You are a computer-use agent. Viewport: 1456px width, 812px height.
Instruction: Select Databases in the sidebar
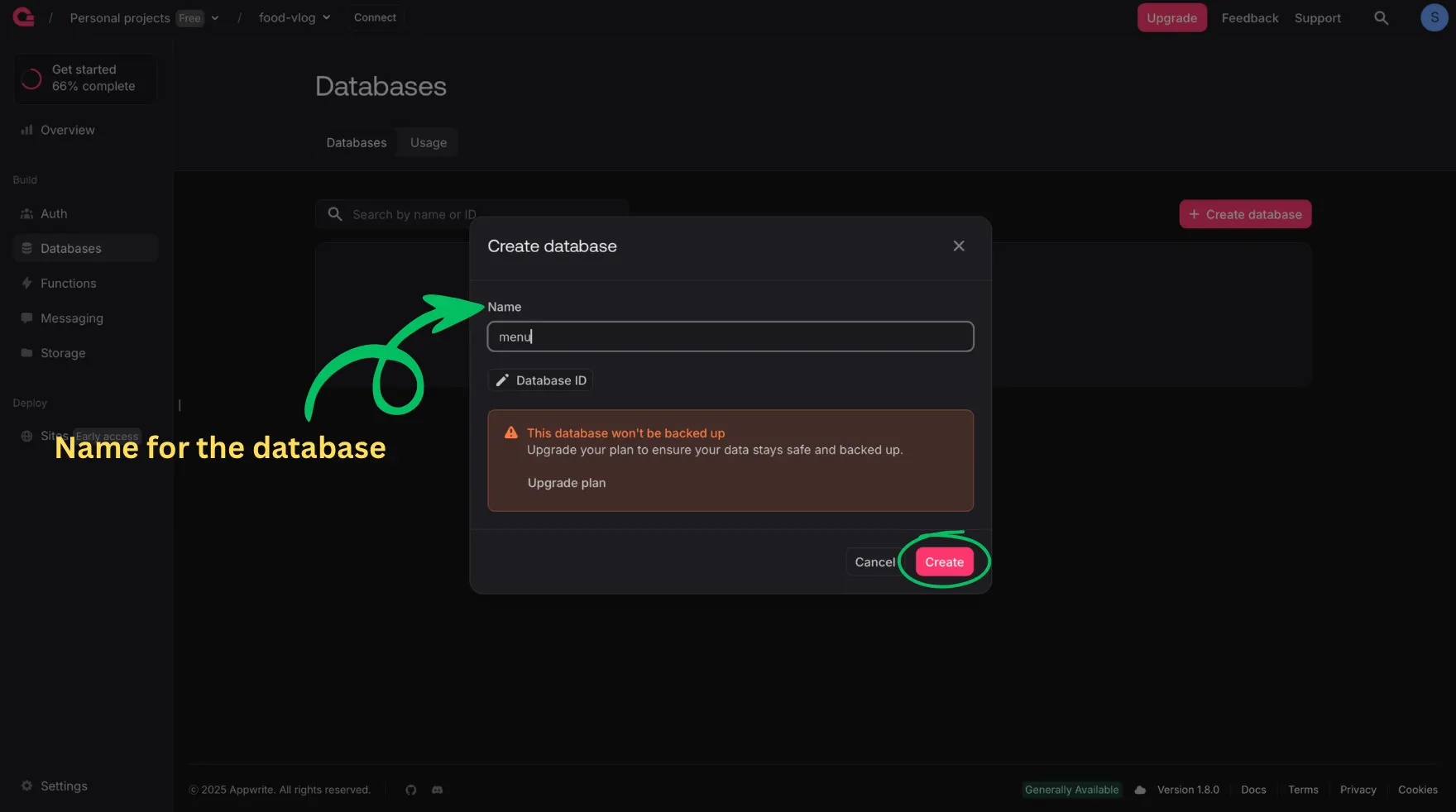[70, 248]
